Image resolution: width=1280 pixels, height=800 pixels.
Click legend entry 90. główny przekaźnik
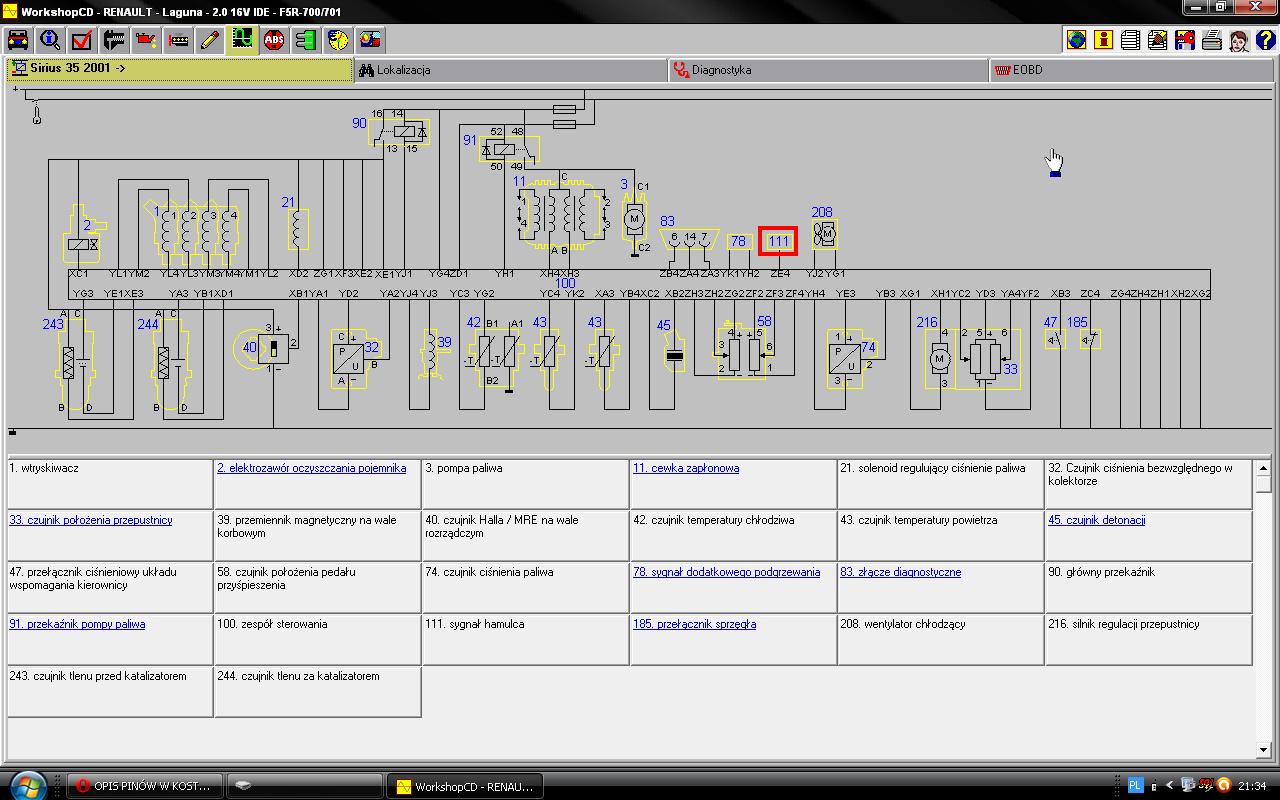click(x=1149, y=587)
